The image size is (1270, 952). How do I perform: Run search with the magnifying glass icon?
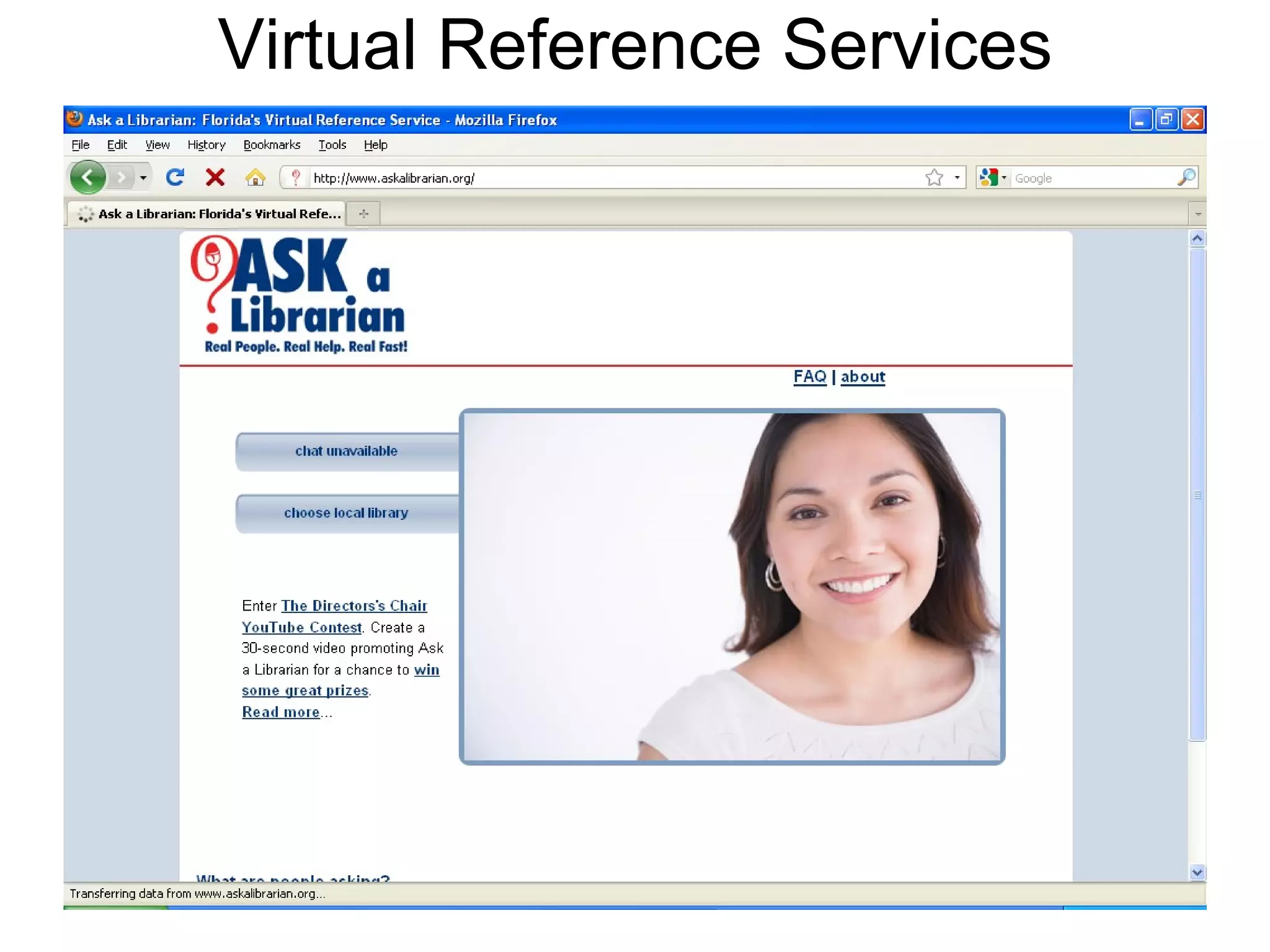[1186, 178]
